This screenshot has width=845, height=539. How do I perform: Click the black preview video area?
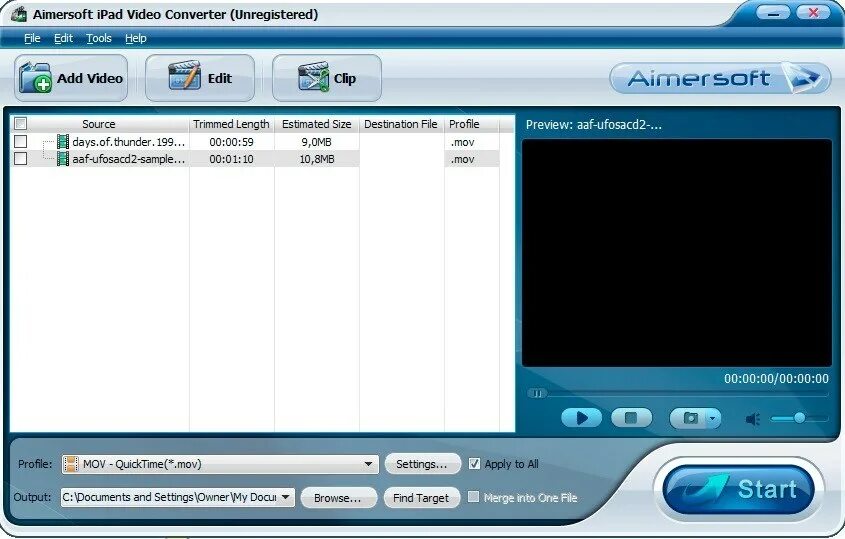pyautogui.click(x=677, y=253)
